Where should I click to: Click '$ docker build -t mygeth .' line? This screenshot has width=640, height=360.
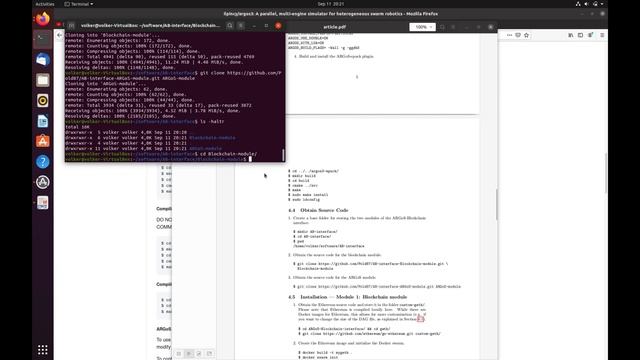pos(324,353)
